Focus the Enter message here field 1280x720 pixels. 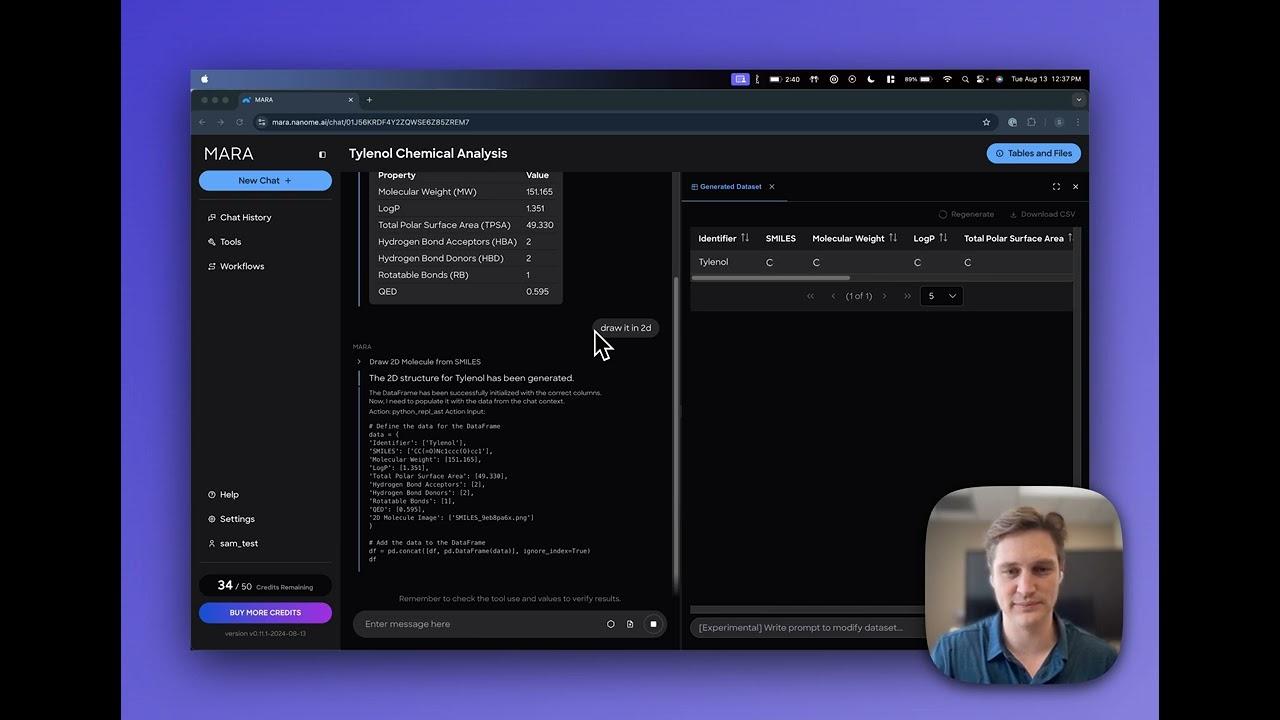click(x=480, y=624)
